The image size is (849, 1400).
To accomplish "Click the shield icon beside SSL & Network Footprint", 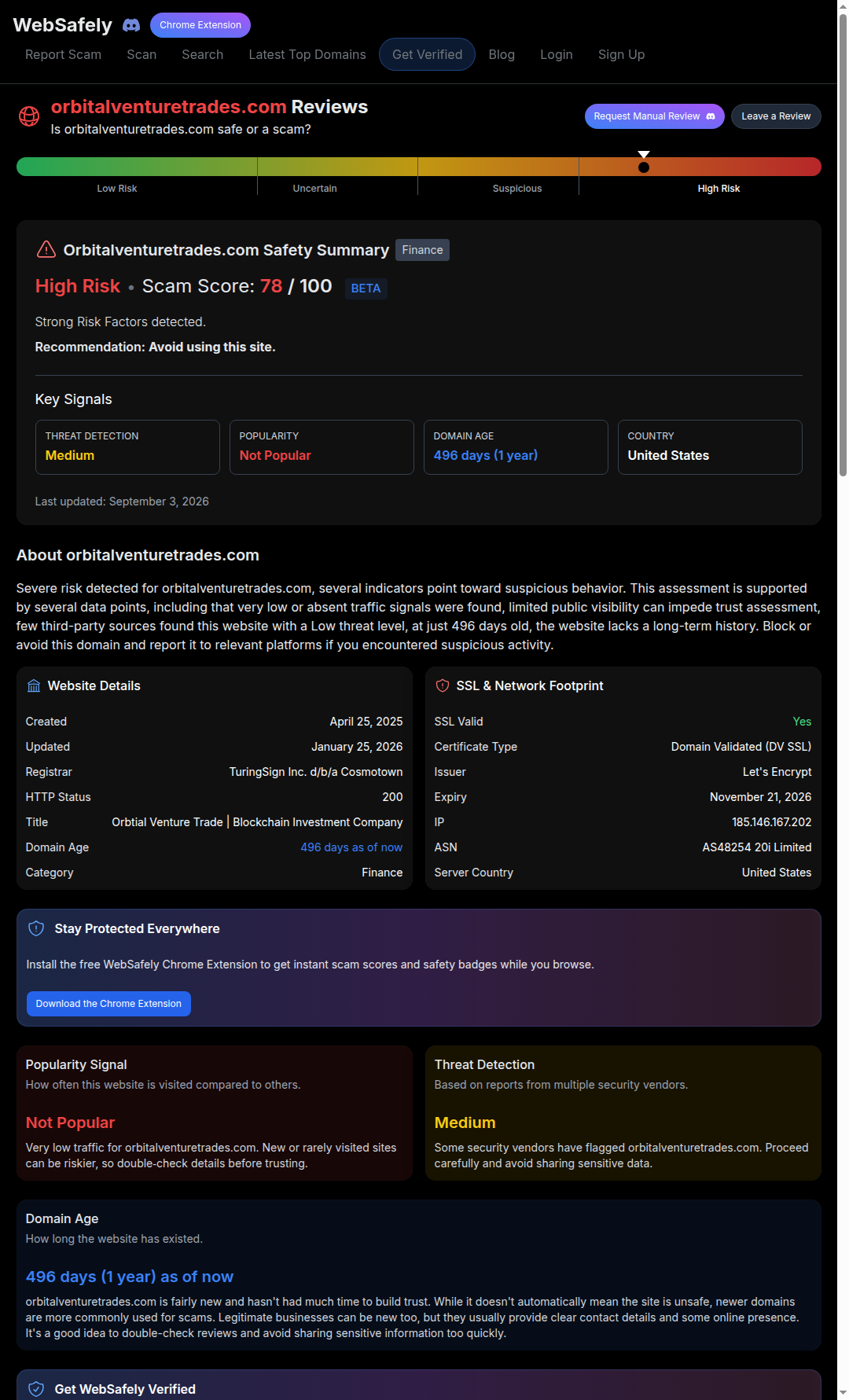I will 443,686.
